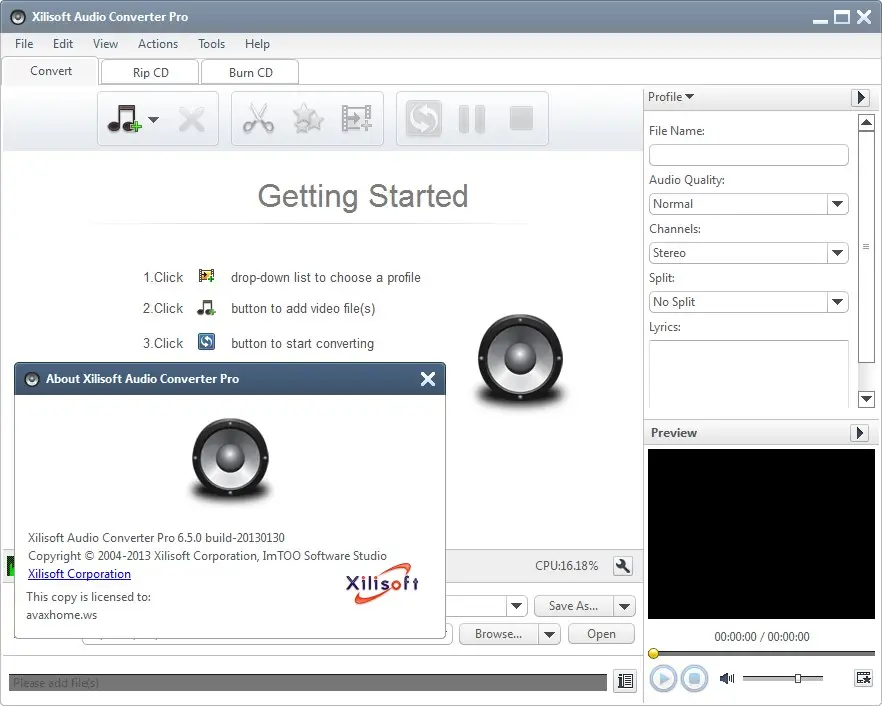The width and height of the screenshot is (882, 706).
Task: Click the Add Profile filmstrip toolbar icon
Action: point(357,119)
